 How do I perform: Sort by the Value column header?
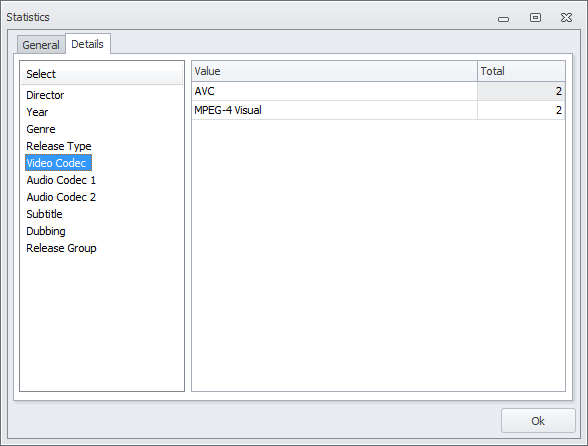(x=334, y=71)
